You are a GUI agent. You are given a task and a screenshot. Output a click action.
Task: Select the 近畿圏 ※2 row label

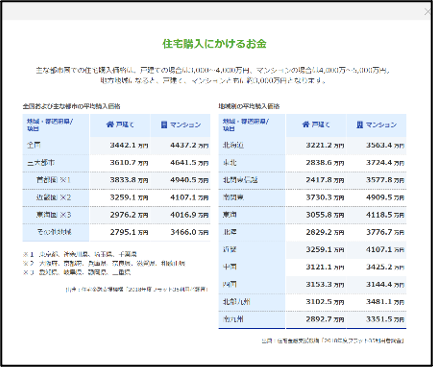pos(53,197)
